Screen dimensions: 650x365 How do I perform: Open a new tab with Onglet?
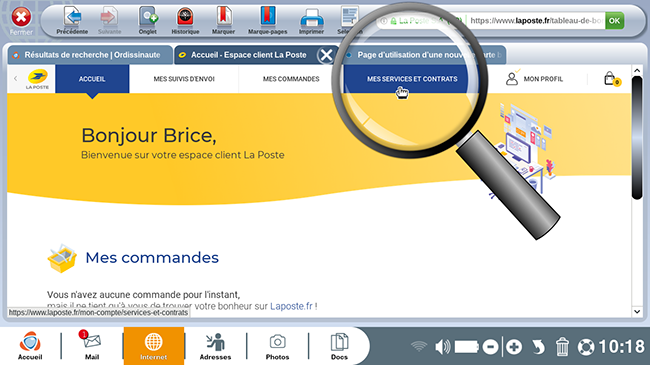[x=148, y=20]
